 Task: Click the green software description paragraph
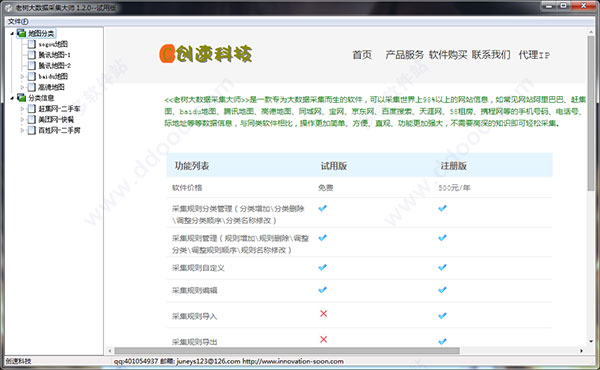click(x=375, y=111)
